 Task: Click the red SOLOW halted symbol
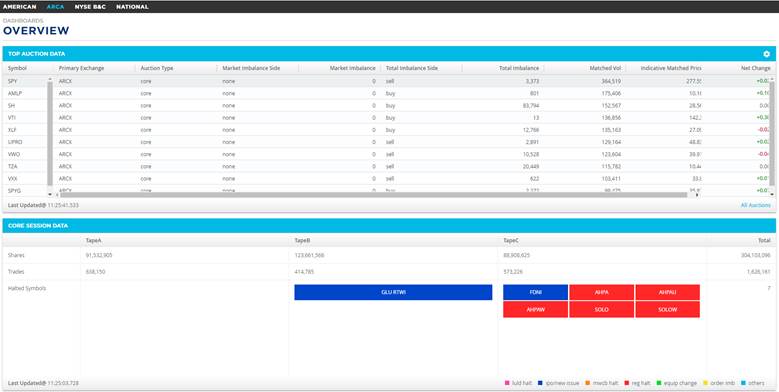(x=668, y=309)
